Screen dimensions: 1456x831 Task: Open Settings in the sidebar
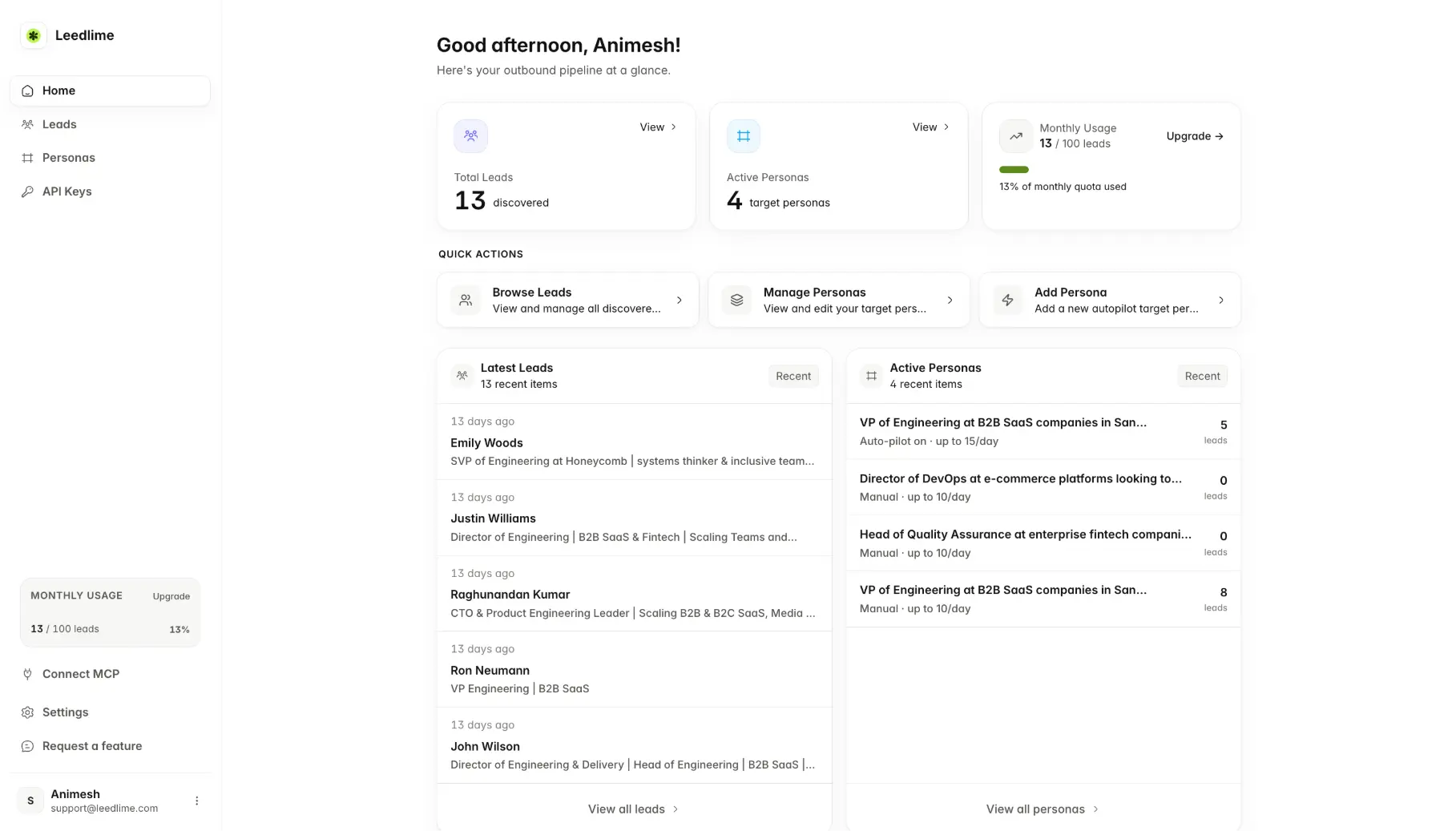tap(110, 712)
